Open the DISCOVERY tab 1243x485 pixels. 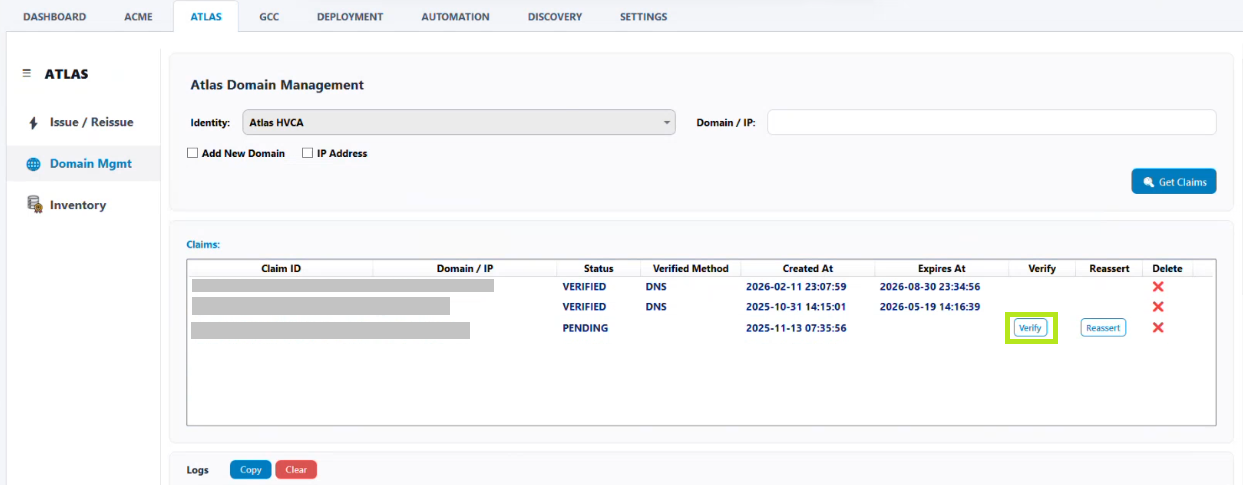point(554,17)
